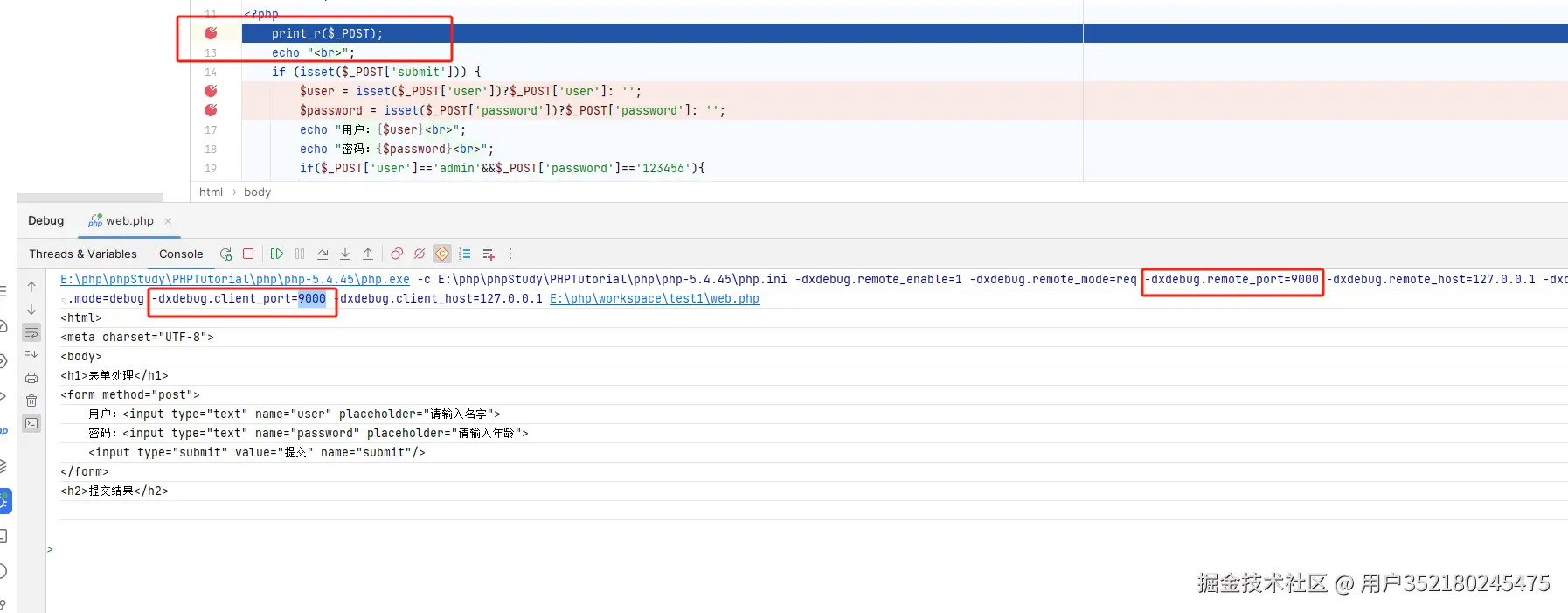This screenshot has width=1568, height=613.
Task: Open the View Breakpoints dialog icon
Action: click(397, 254)
